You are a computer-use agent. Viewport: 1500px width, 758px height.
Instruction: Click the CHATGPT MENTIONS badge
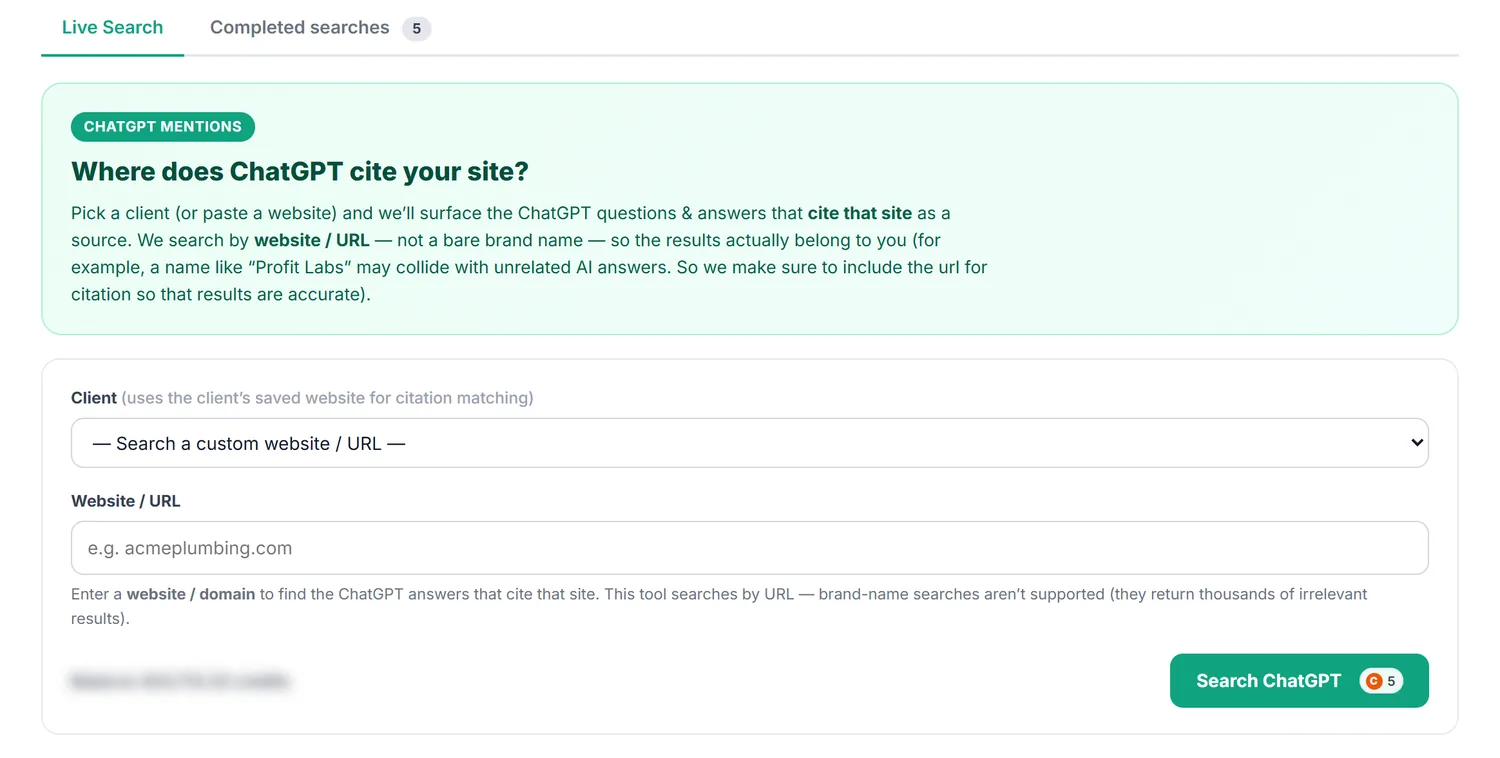pyautogui.click(x=163, y=127)
